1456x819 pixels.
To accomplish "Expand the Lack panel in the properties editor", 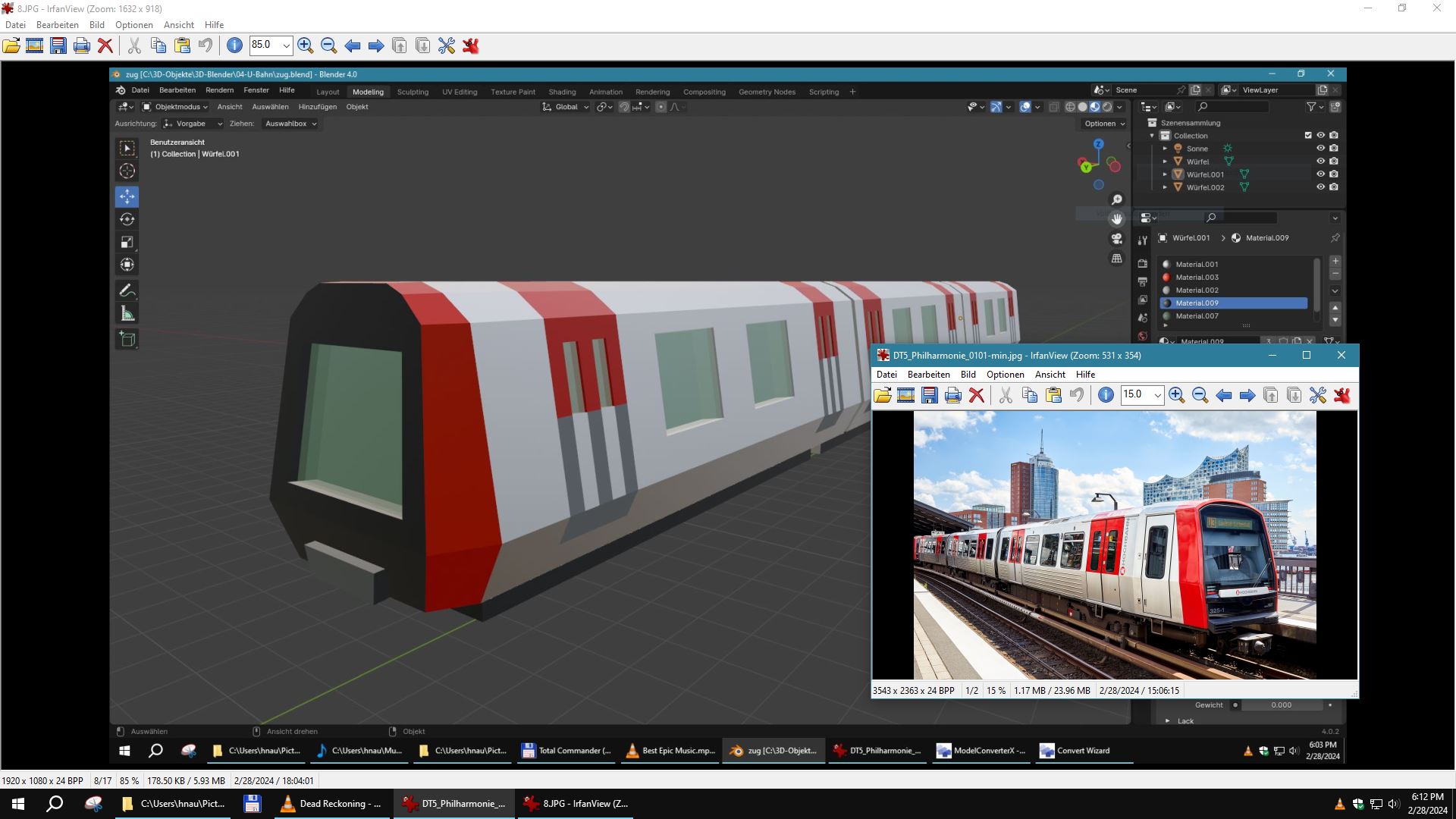I will point(1167,721).
